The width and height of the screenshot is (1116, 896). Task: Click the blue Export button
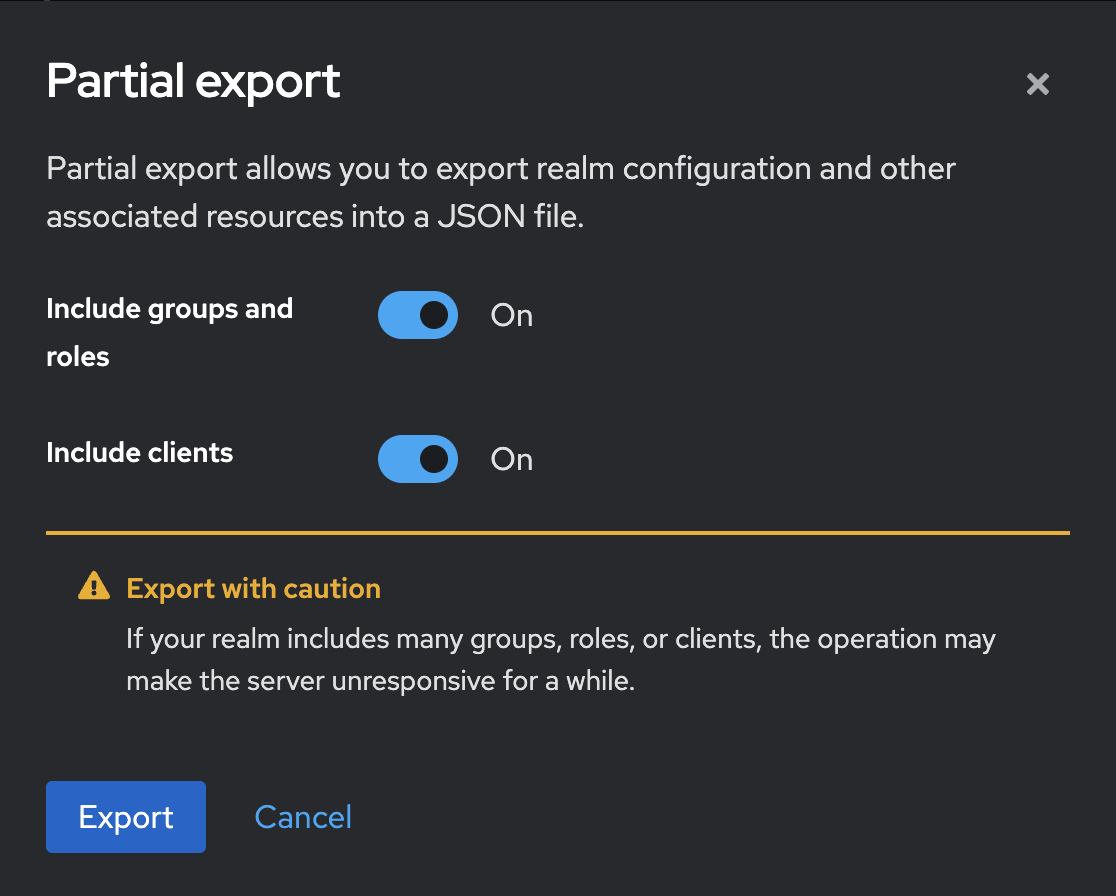(126, 817)
